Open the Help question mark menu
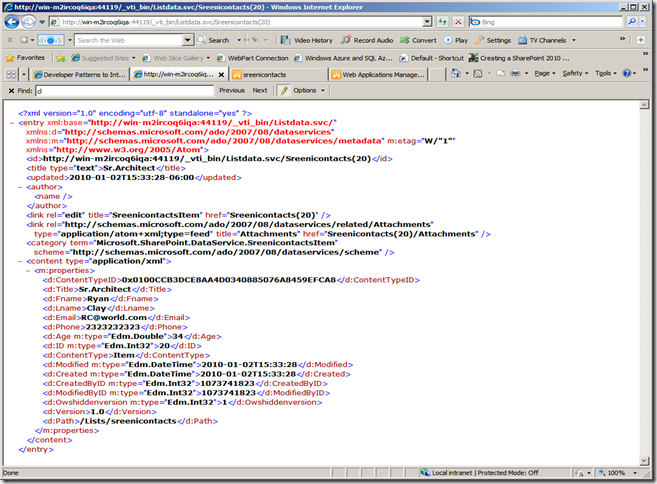This screenshot has height=484, width=657. tap(629, 73)
